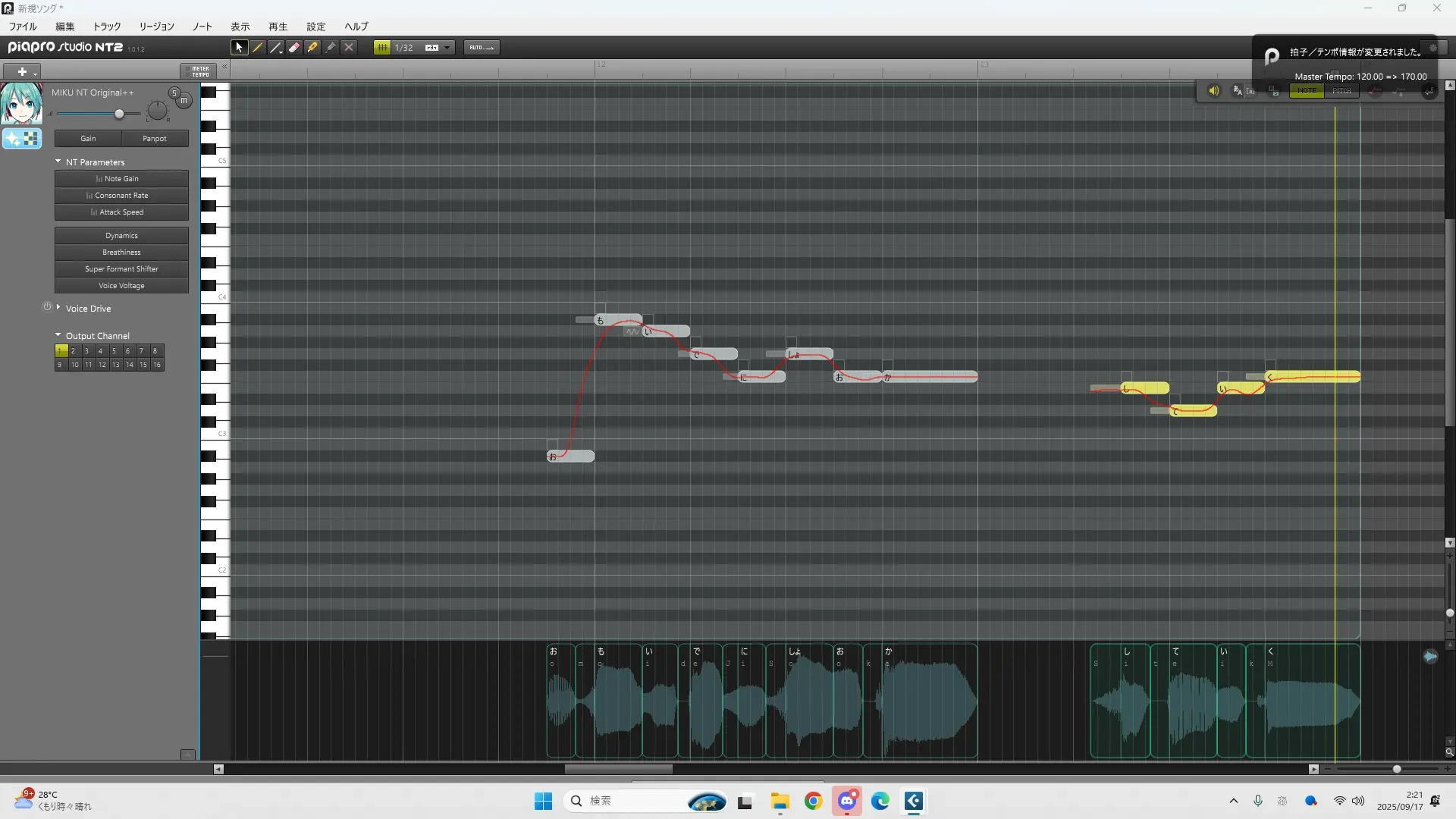
Task: Select the arrow pointer tool
Action: pyautogui.click(x=239, y=47)
